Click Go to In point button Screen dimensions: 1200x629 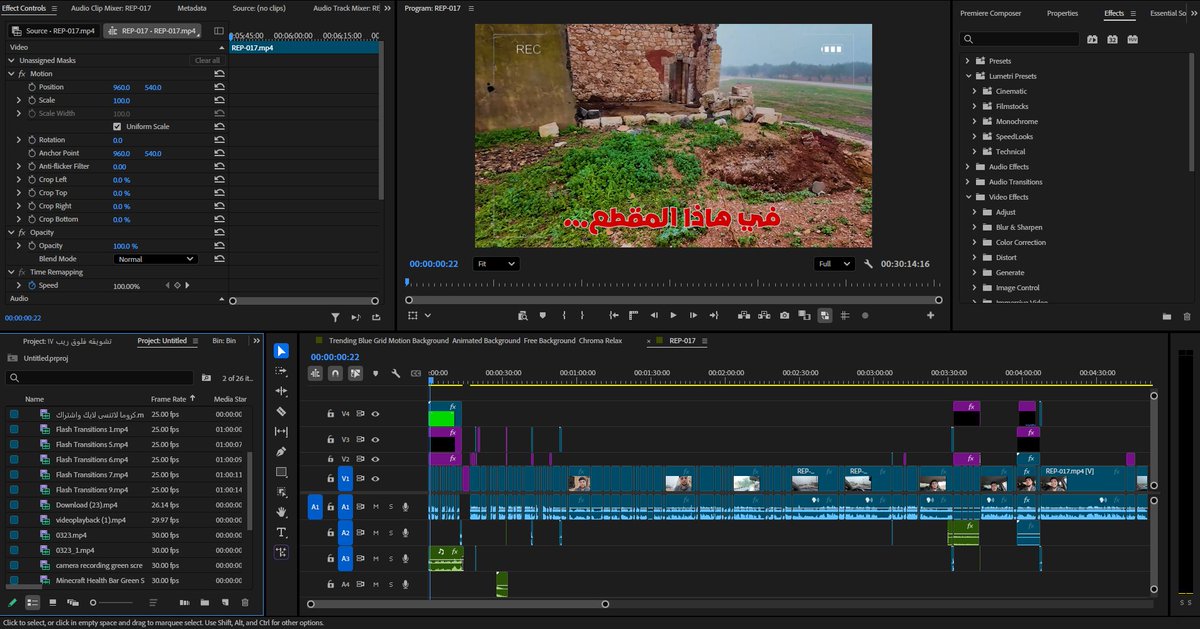click(613, 315)
